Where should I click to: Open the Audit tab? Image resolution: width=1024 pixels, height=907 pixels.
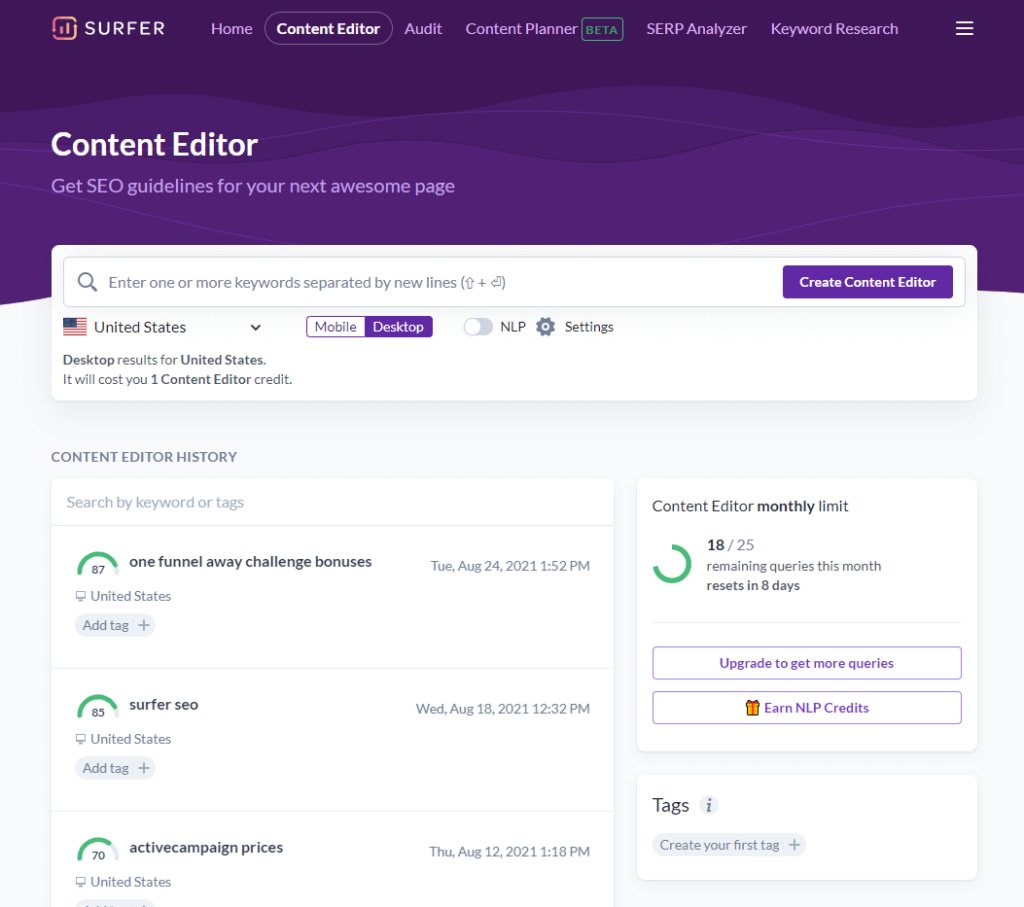coord(423,29)
